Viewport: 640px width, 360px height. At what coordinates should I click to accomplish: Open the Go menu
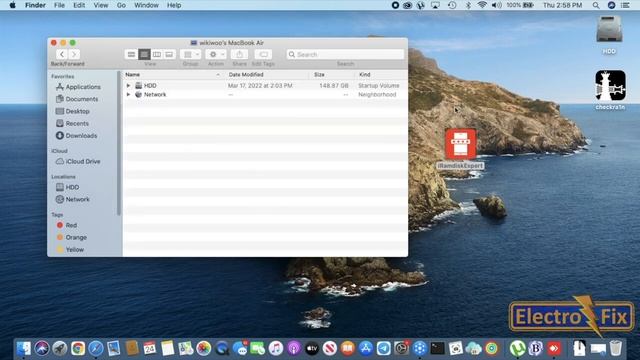pyautogui.click(x=121, y=5)
